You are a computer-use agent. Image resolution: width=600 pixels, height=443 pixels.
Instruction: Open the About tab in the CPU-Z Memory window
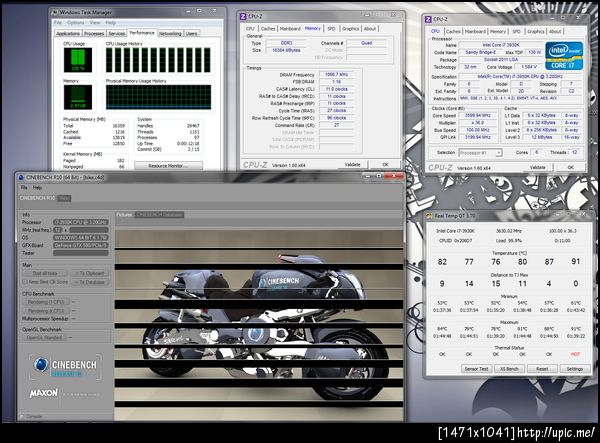click(x=370, y=29)
